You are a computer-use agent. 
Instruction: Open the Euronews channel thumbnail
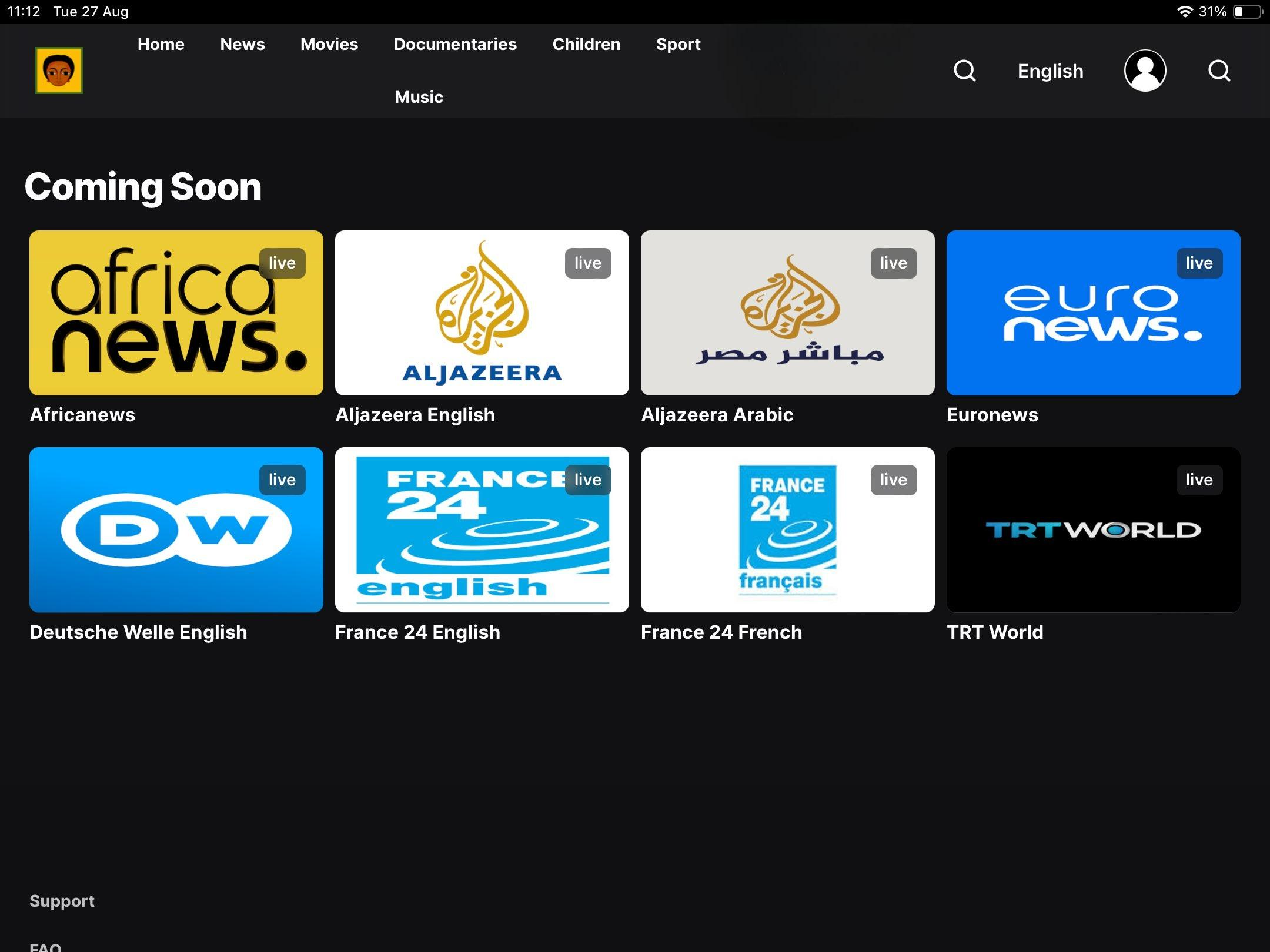pos(1094,313)
